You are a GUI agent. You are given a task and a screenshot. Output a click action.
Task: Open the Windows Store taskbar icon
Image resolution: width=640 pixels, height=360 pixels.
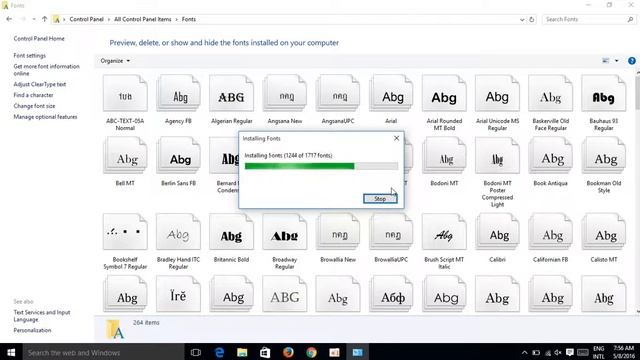[265, 352]
